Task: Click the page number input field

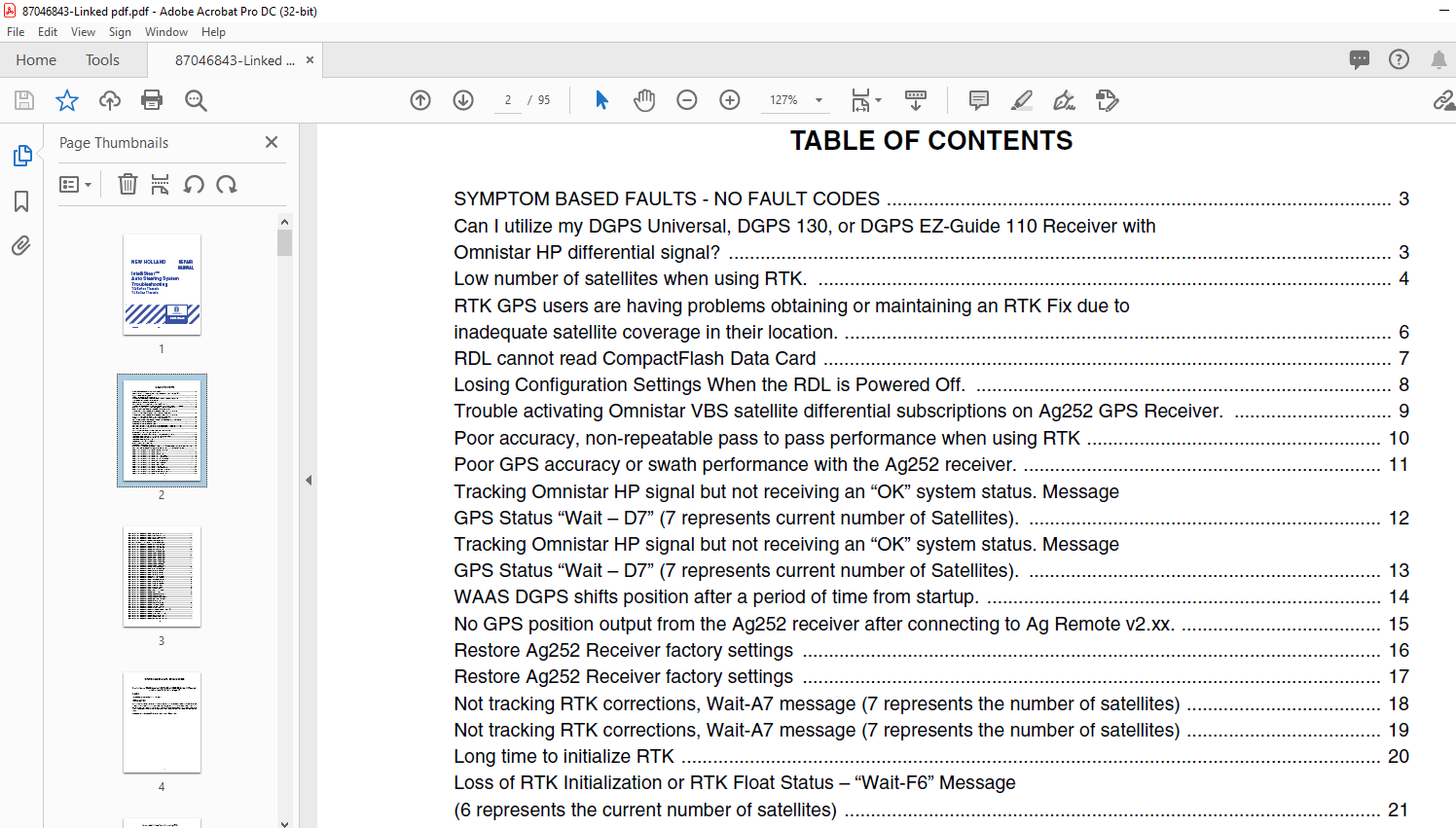Action: [508, 100]
